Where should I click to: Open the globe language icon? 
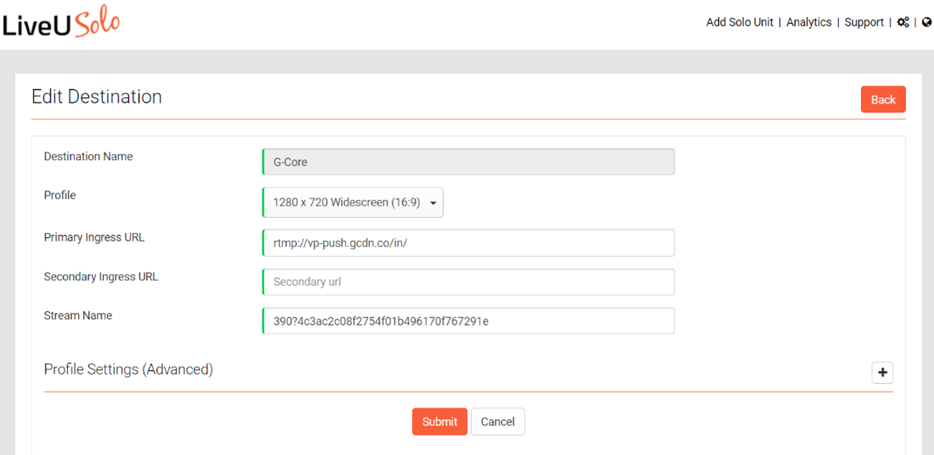[926, 23]
